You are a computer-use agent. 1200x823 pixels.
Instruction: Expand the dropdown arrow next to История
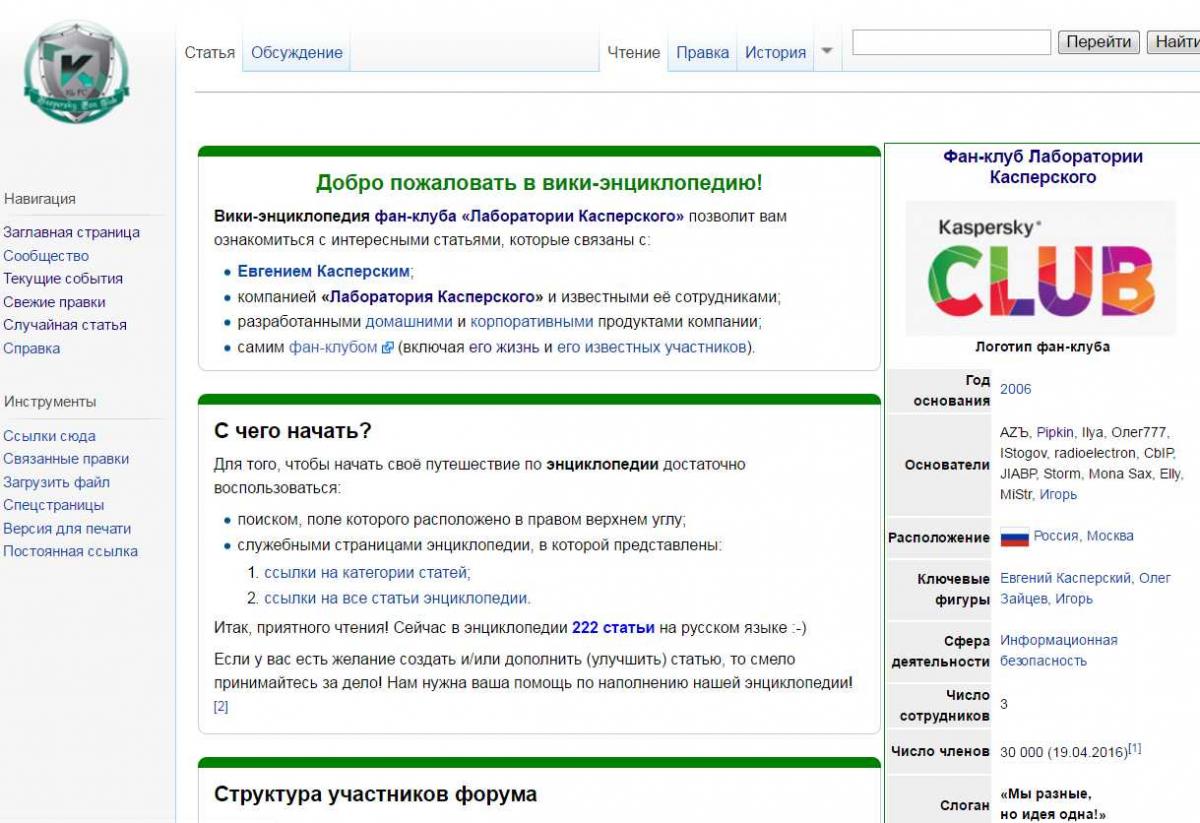pyautogui.click(x=826, y=52)
